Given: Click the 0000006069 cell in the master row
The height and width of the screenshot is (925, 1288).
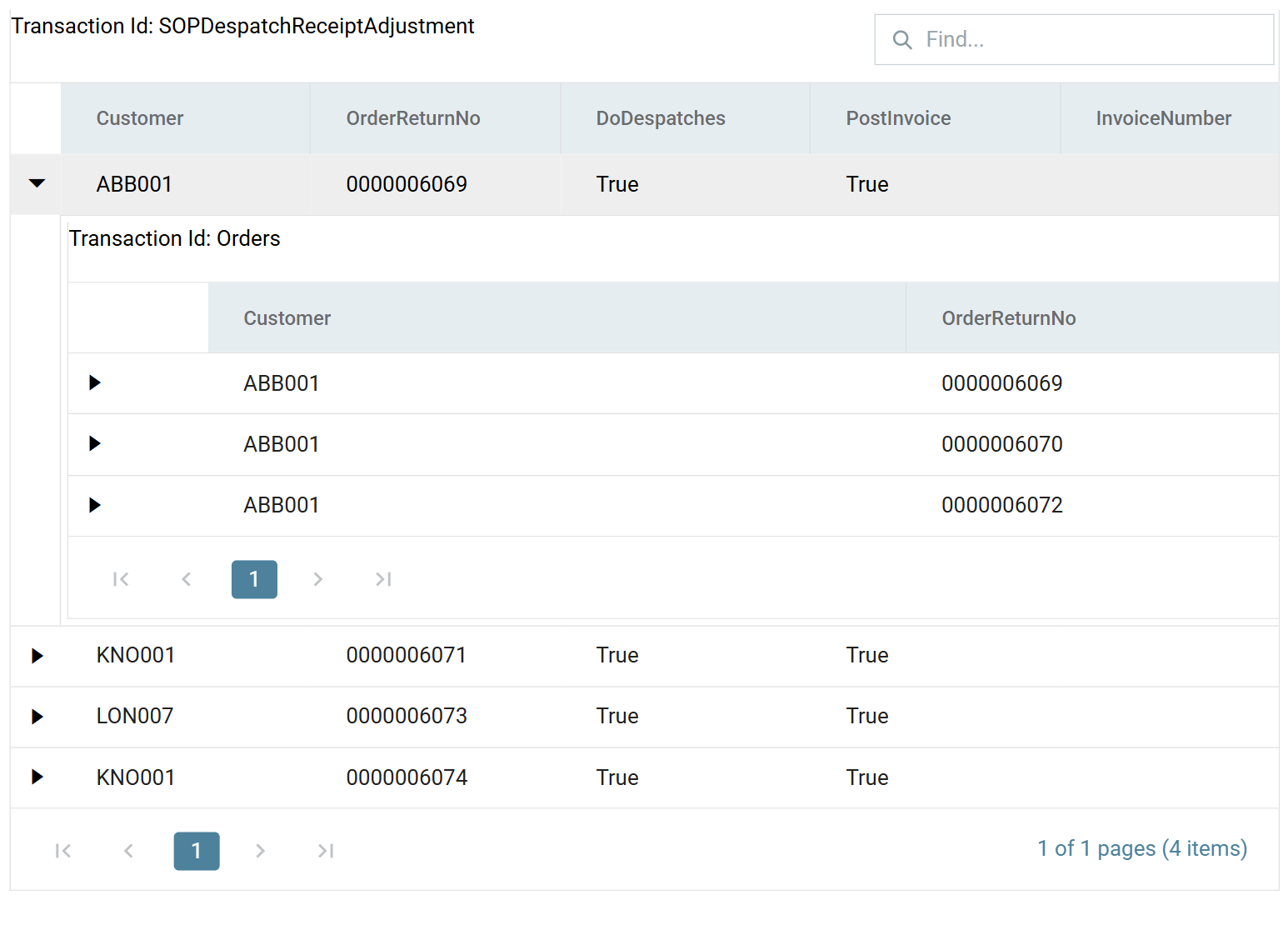Looking at the screenshot, I should tap(435, 184).
